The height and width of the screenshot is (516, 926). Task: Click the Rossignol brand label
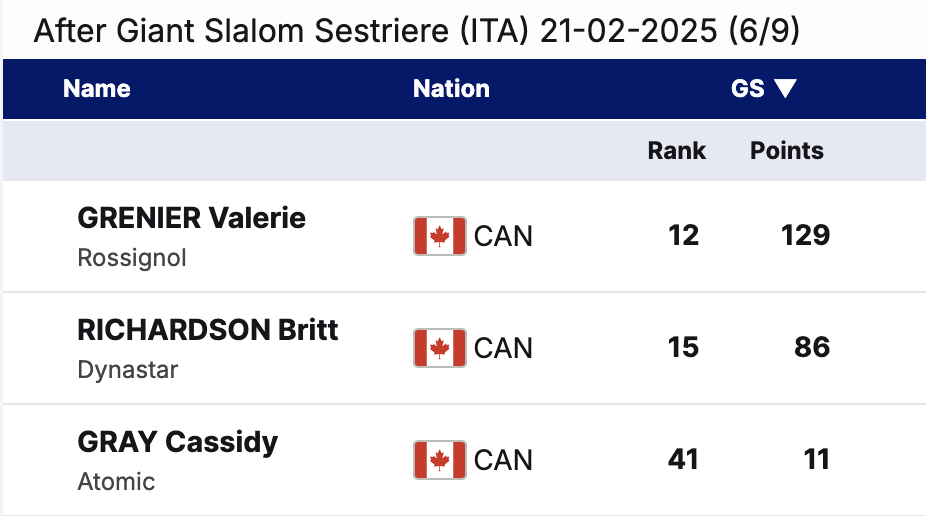pyautogui.click(x=132, y=258)
